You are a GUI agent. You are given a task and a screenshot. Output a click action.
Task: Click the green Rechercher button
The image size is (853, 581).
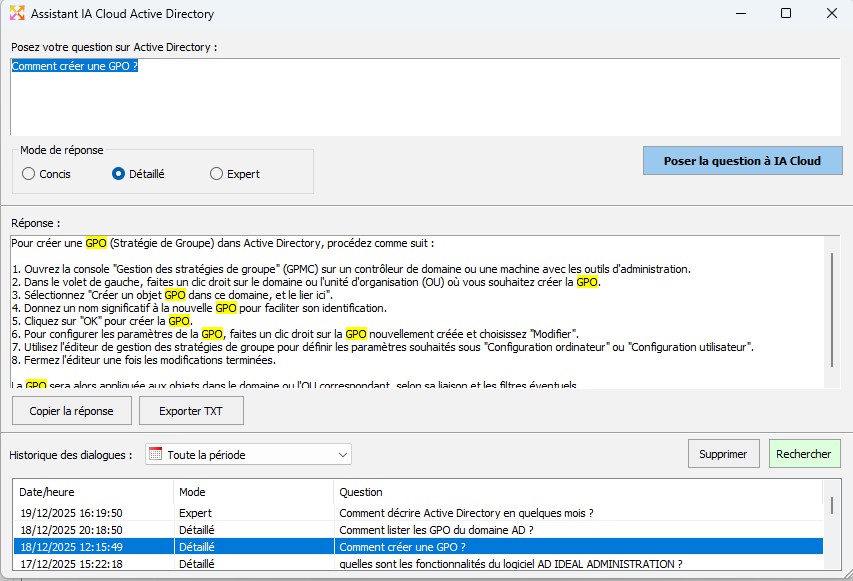tap(803, 454)
